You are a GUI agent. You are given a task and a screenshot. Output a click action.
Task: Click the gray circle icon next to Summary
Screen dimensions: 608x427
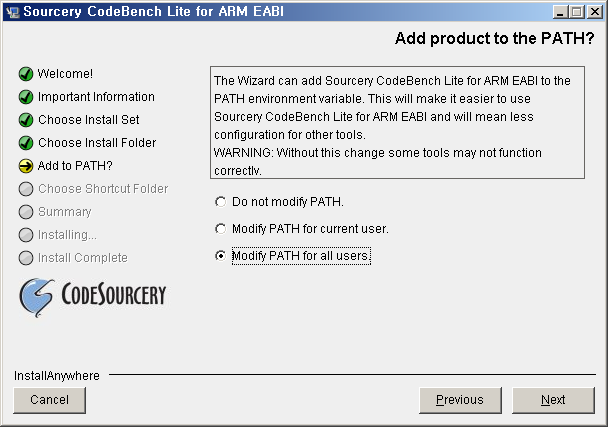[26, 212]
